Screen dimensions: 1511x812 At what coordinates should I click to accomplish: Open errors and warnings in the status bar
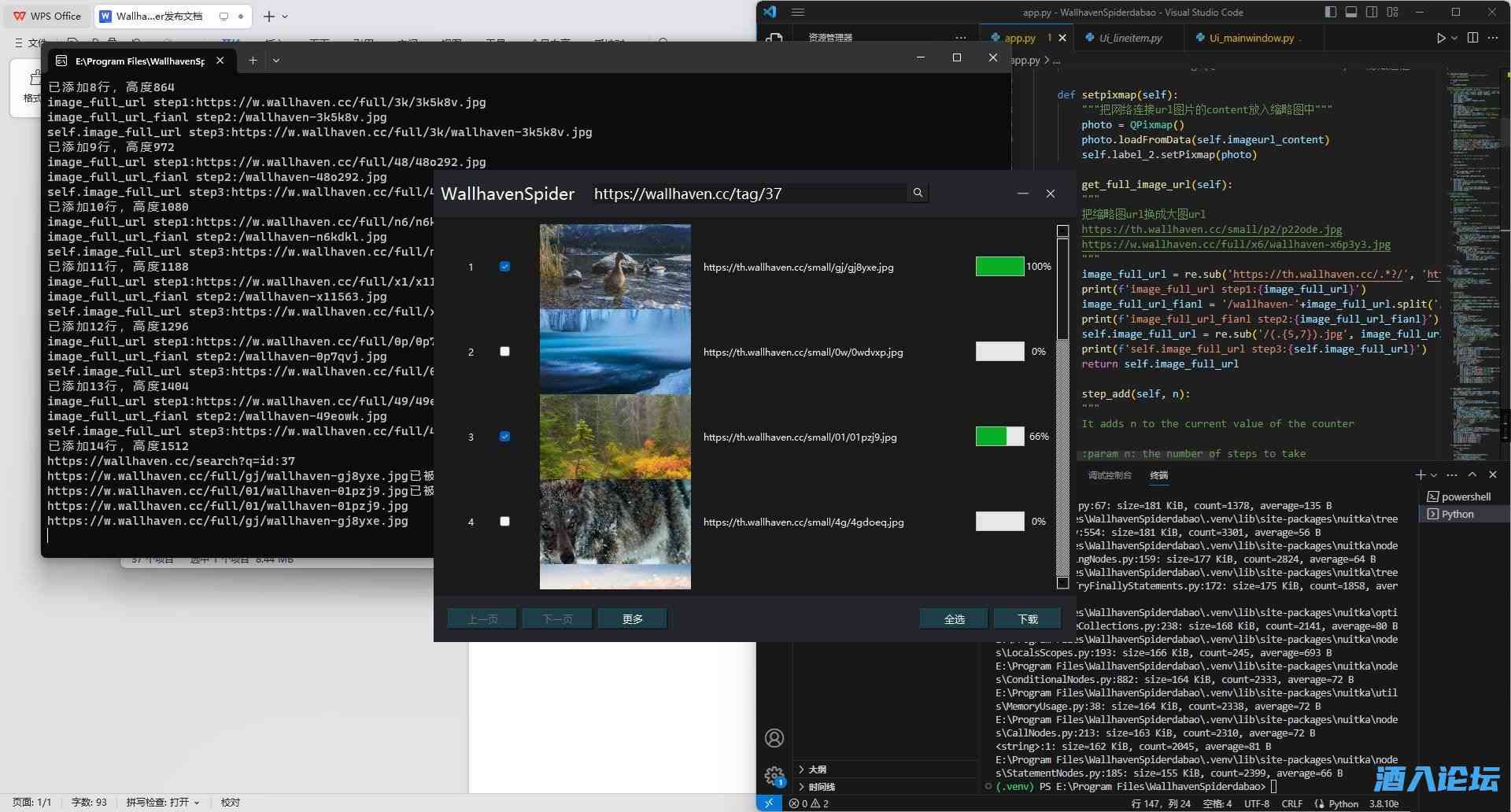tap(809, 803)
